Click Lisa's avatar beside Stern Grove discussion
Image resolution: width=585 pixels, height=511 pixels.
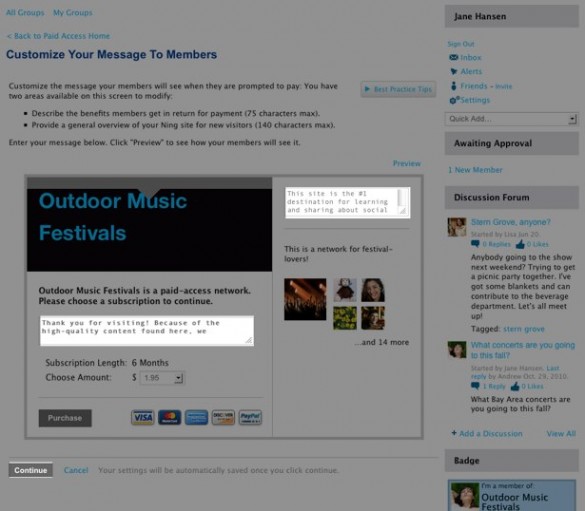point(457,227)
